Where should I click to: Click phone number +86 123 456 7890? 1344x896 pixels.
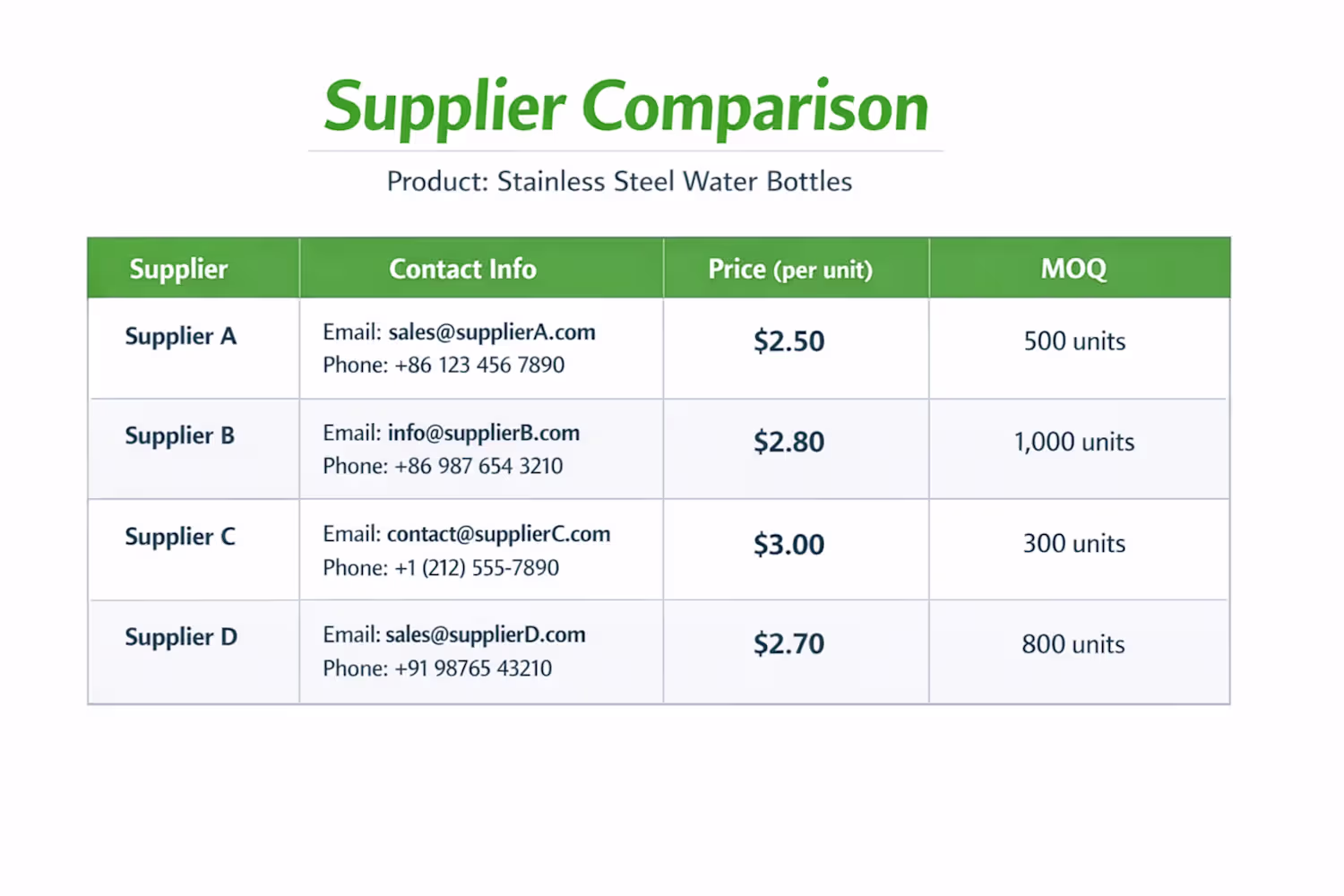(479, 366)
